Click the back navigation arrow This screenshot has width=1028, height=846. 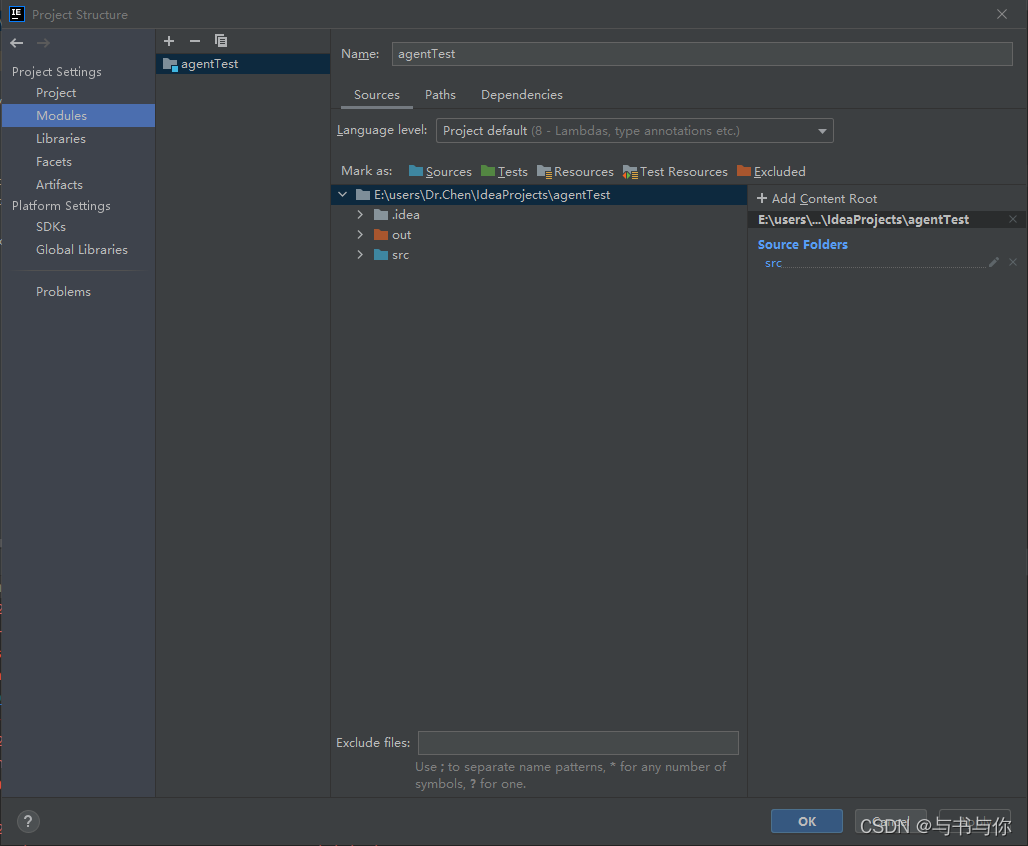[16, 42]
